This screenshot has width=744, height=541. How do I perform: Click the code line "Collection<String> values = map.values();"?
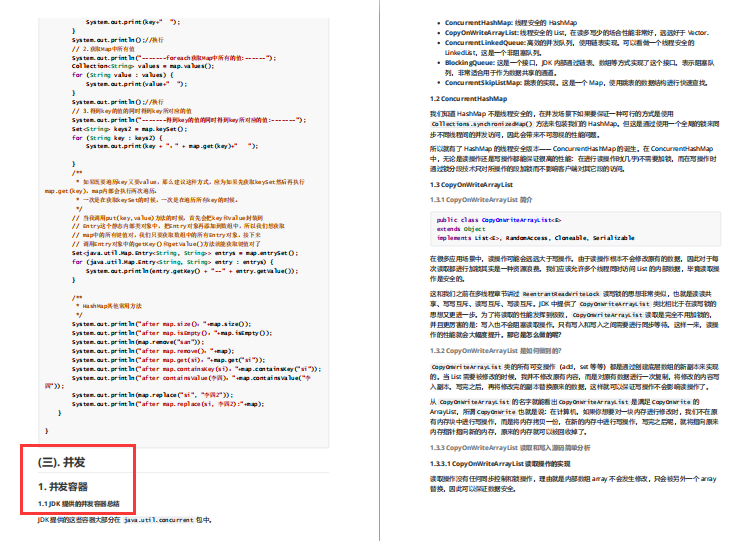(x=143, y=66)
